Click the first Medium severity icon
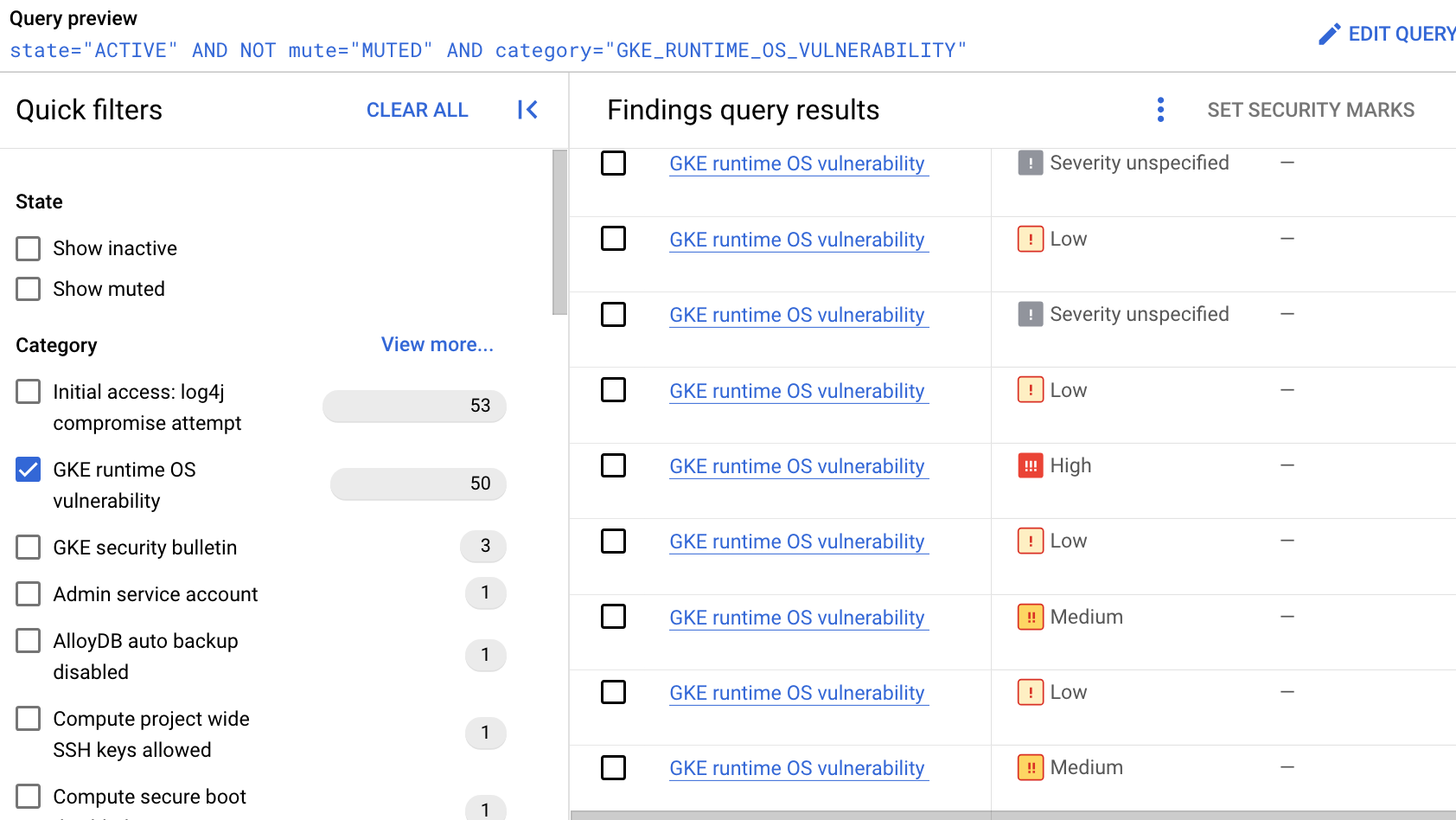Image resolution: width=1456 pixels, height=820 pixels. (1030, 618)
